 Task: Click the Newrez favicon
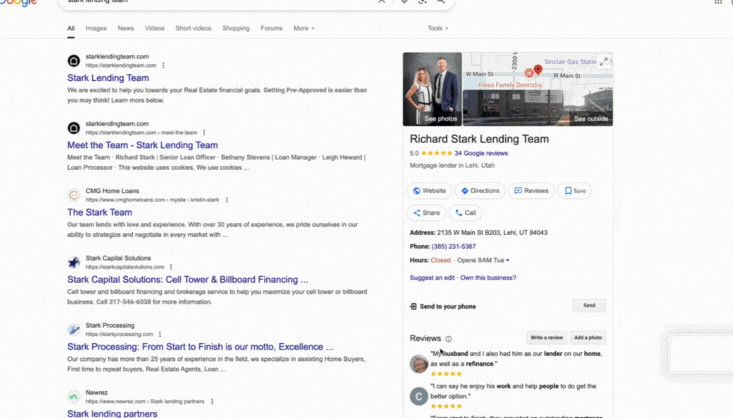73,397
